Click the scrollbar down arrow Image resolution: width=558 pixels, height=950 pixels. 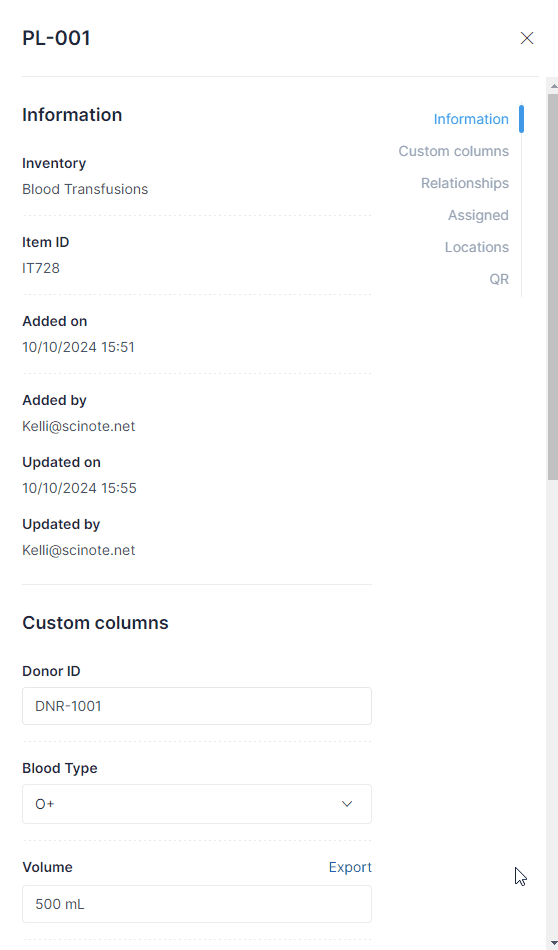[x=552, y=943]
